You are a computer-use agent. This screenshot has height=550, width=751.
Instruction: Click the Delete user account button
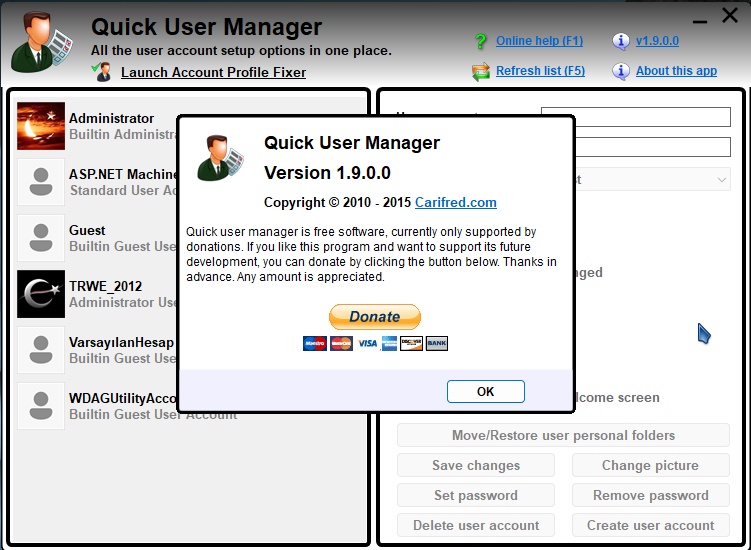point(476,525)
